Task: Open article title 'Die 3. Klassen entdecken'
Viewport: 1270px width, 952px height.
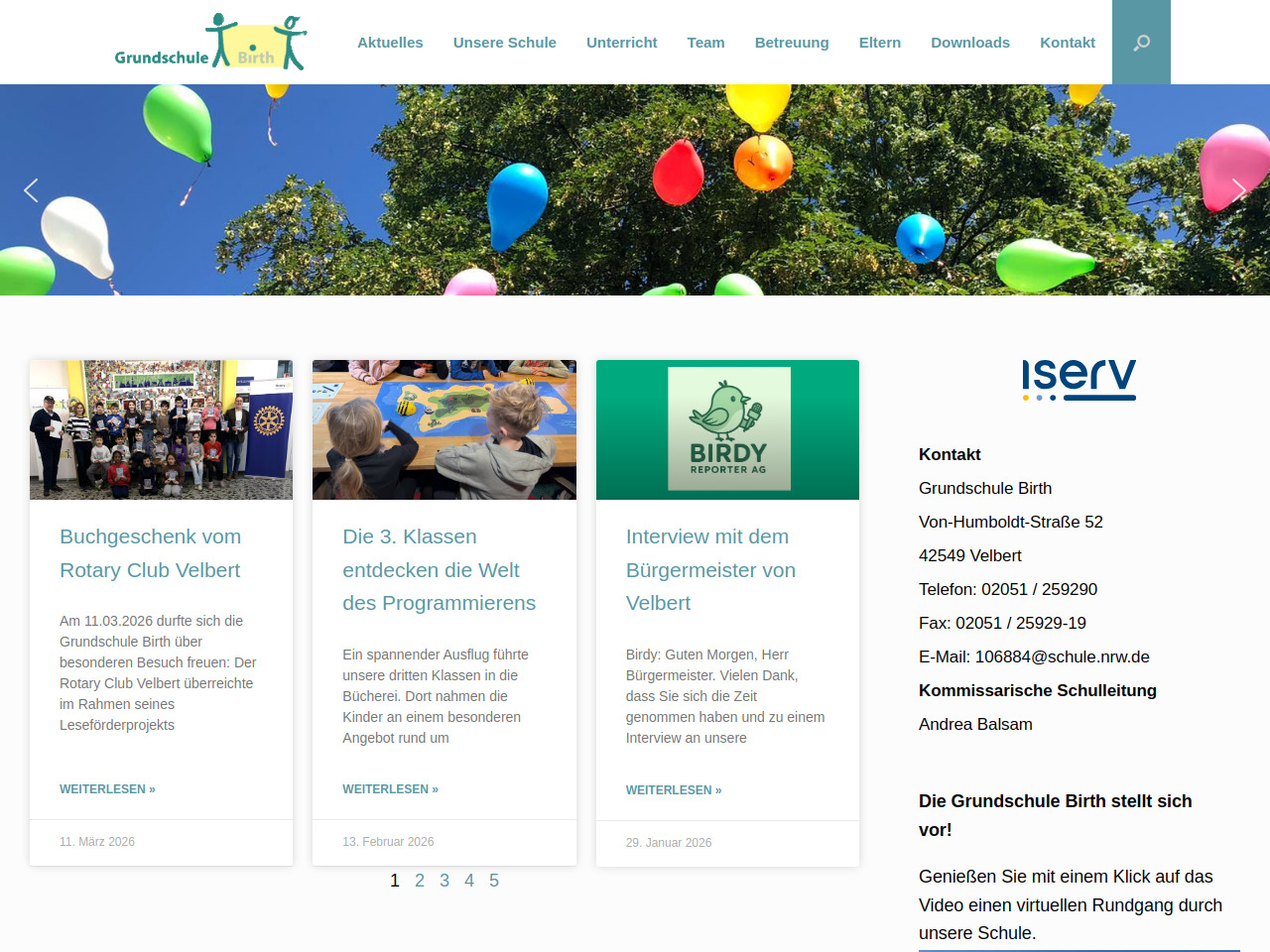Action: click(439, 569)
